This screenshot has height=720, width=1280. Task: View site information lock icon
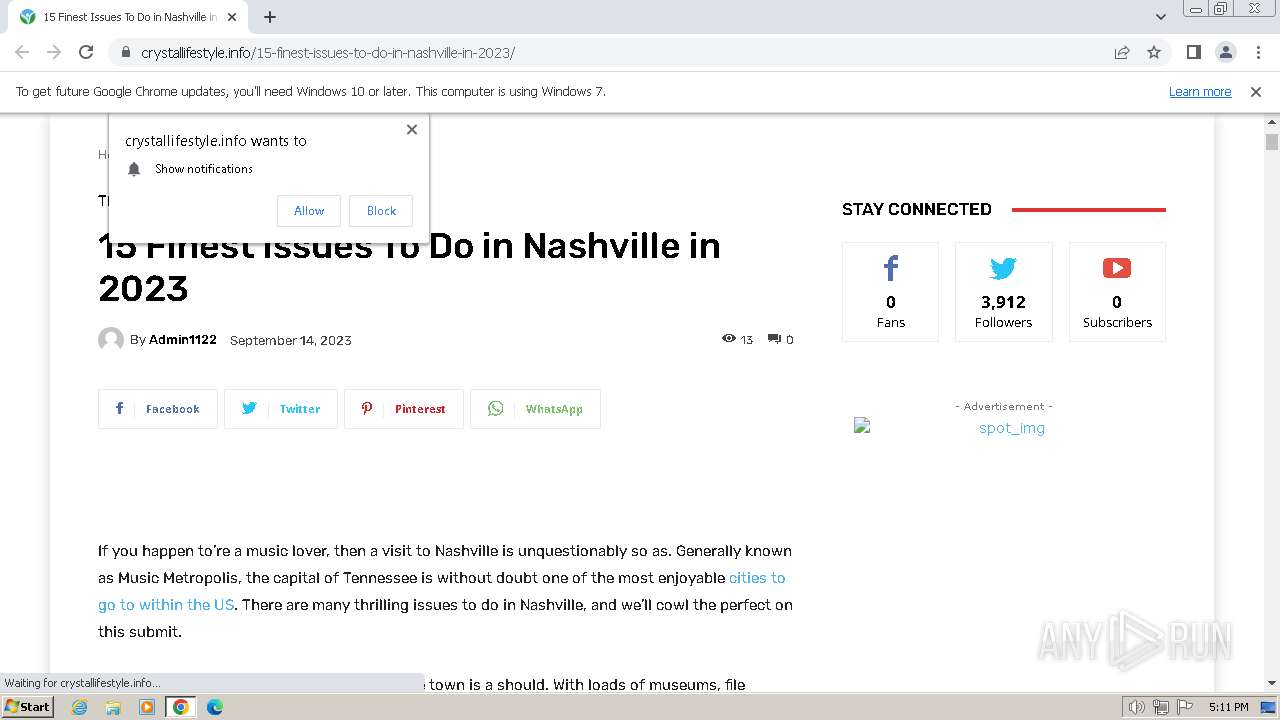coord(126,52)
